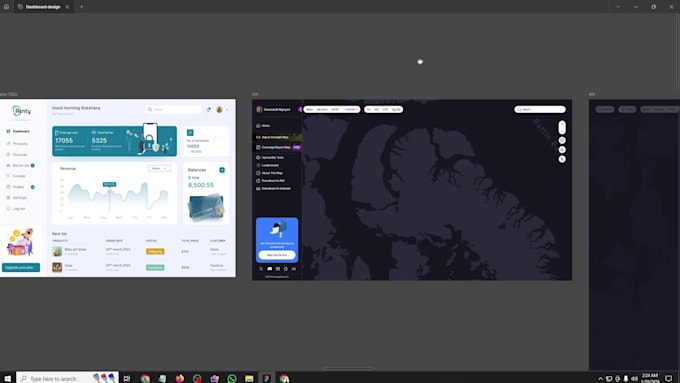
Task: Click the 17055 total app users value
Action: [64, 141]
